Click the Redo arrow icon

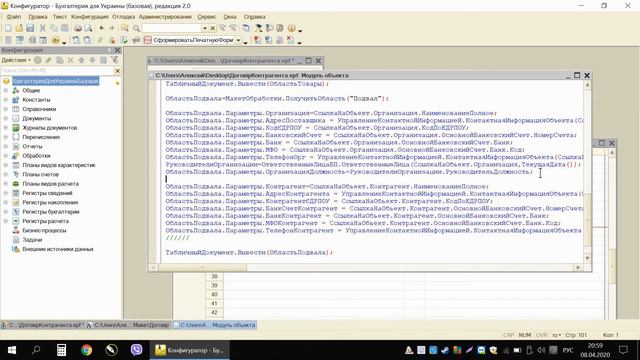111,28
